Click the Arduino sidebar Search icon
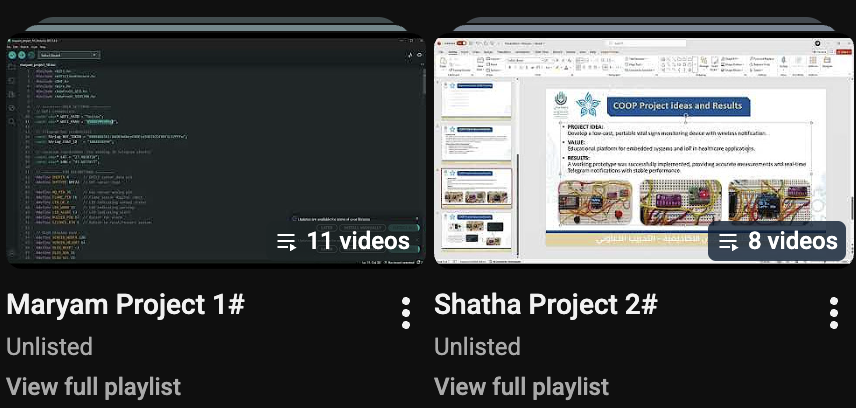856x408 pixels. [12, 121]
